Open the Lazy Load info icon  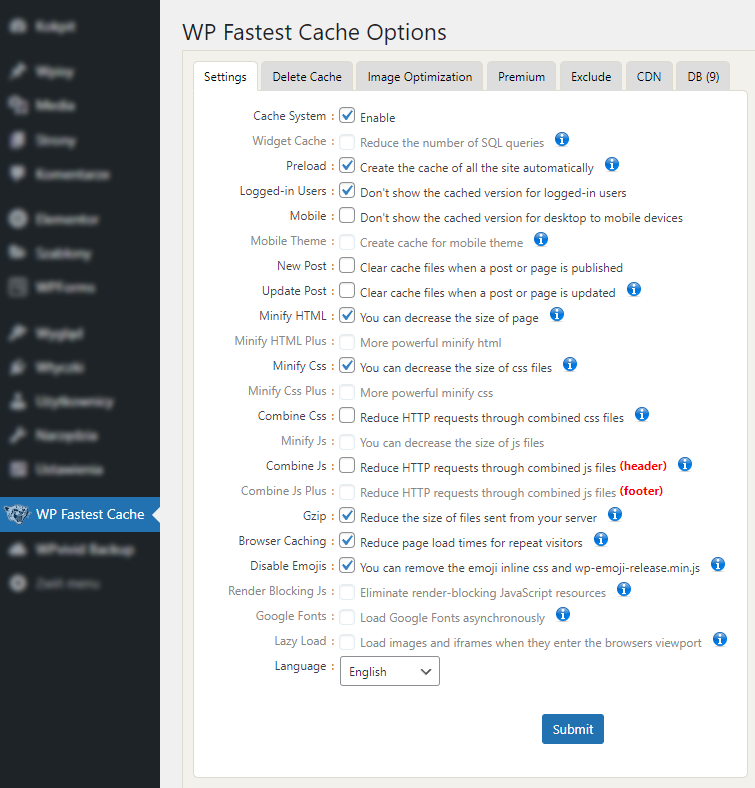[720, 640]
